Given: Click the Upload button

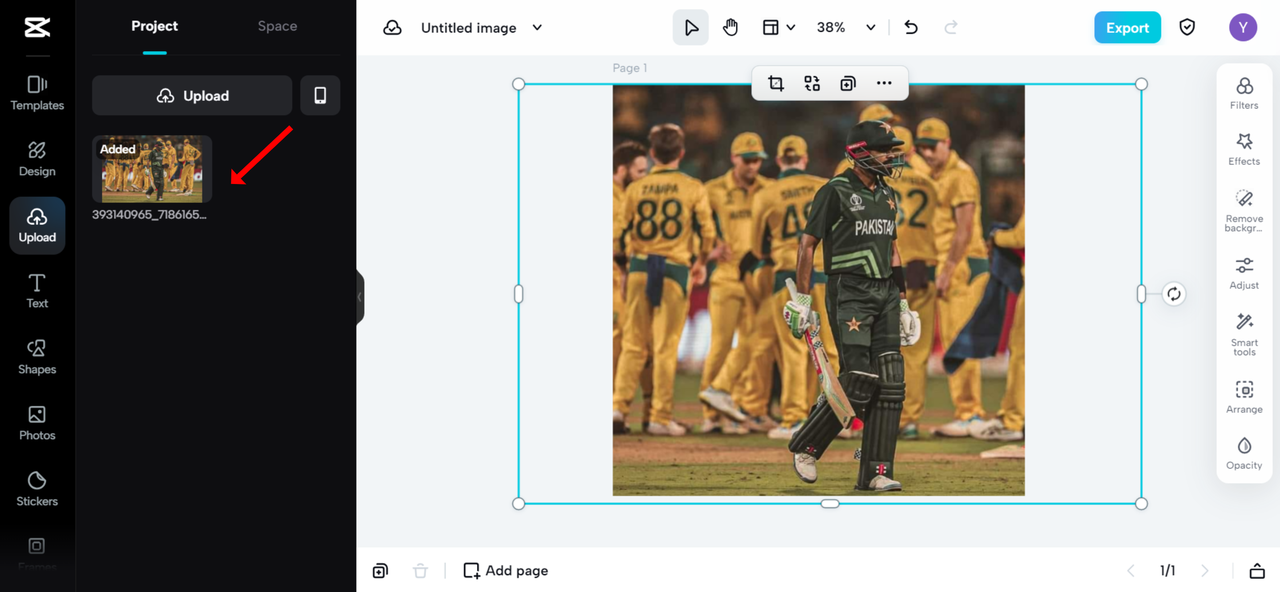Looking at the screenshot, I should click(x=192, y=96).
